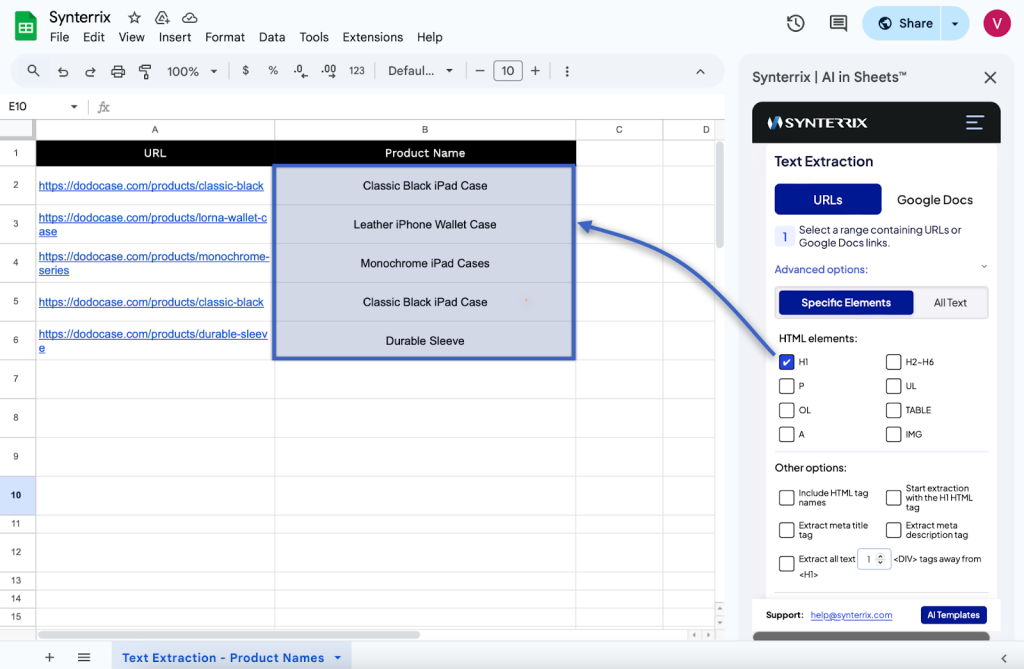
Task: Enable the UL element checkbox
Action: click(893, 386)
